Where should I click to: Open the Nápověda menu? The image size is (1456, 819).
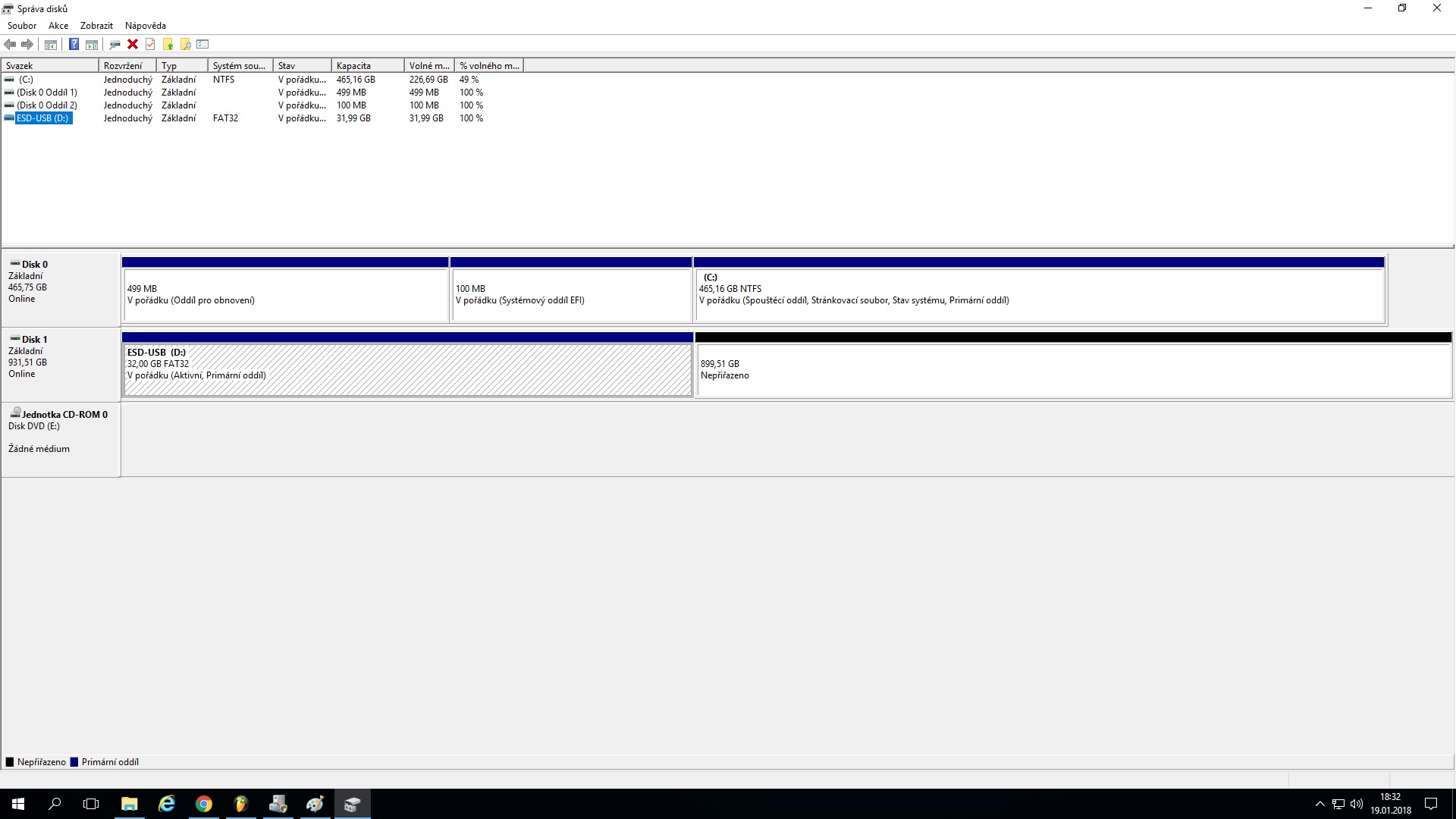145,26
